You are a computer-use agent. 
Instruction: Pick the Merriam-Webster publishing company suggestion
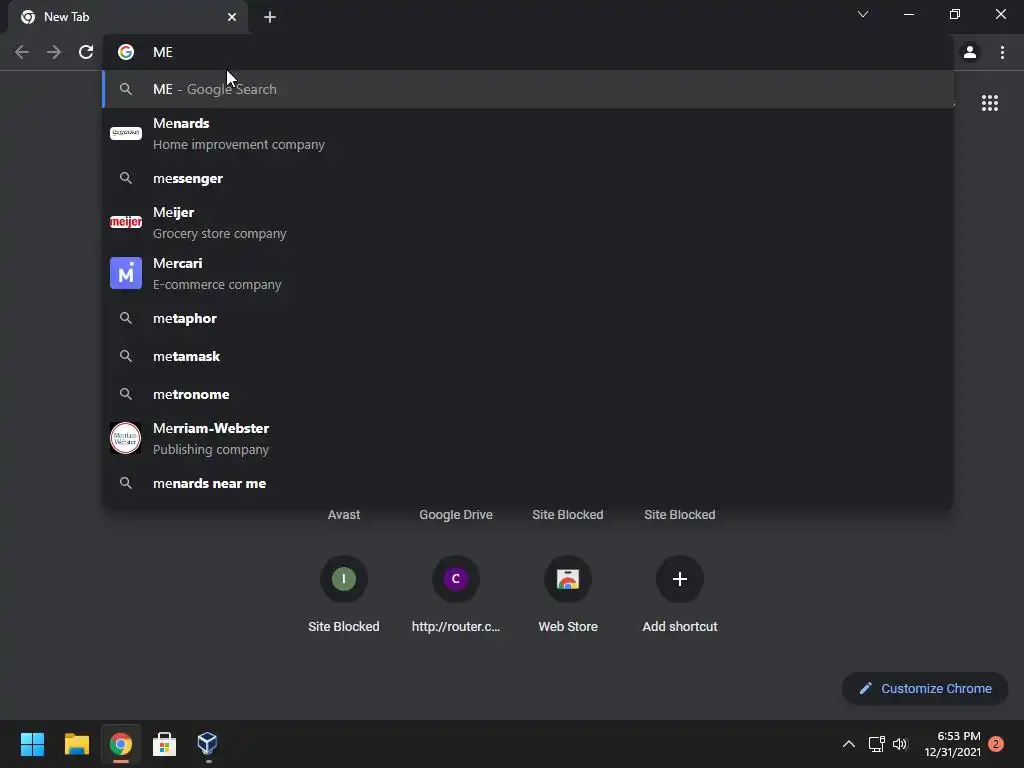pos(528,438)
